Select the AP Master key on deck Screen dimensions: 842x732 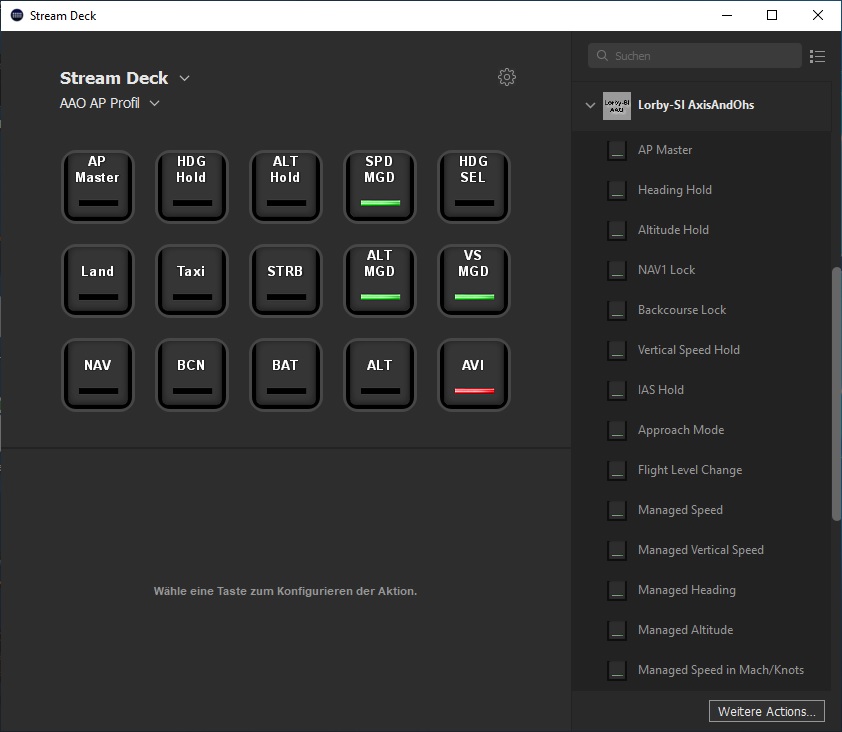click(x=97, y=186)
